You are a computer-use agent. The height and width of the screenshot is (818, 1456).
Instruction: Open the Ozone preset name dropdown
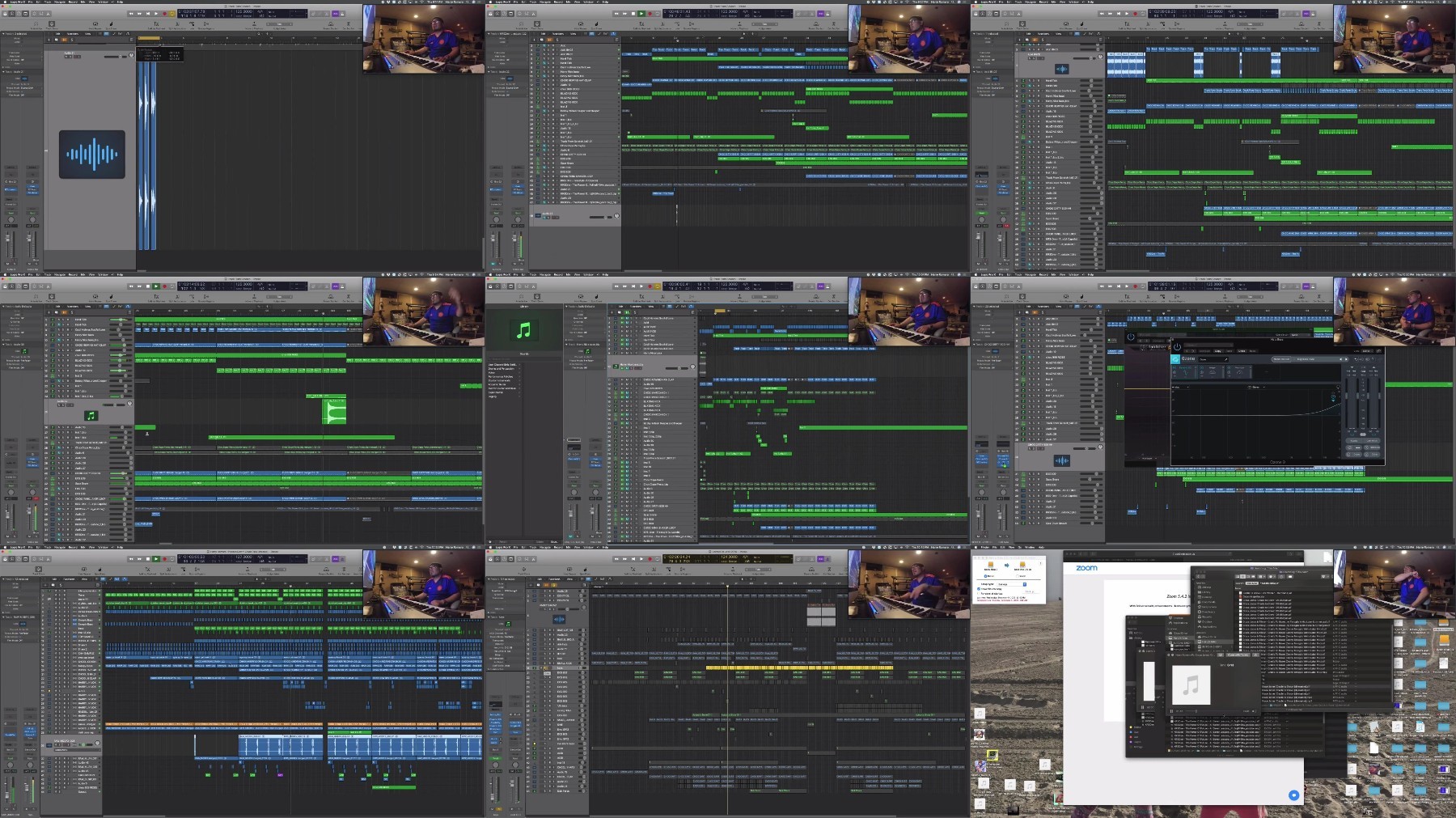(1213, 359)
